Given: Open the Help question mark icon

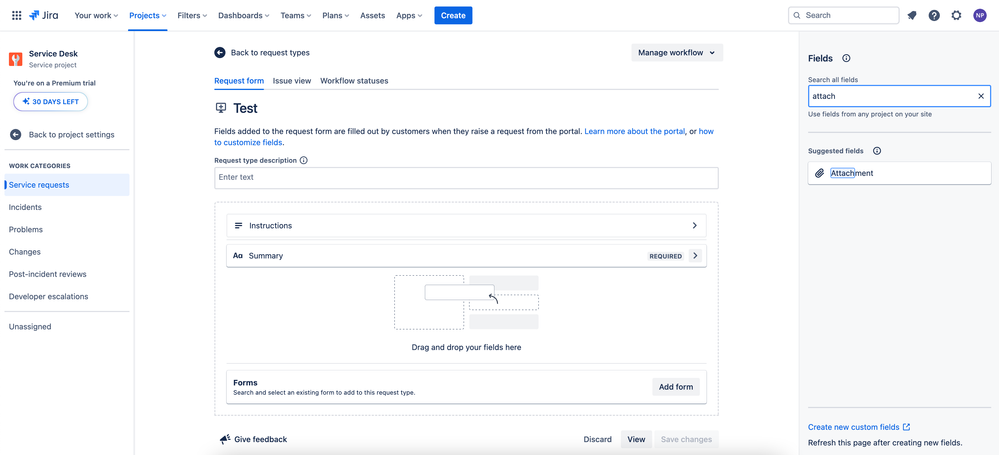Looking at the screenshot, I should (x=934, y=15).
